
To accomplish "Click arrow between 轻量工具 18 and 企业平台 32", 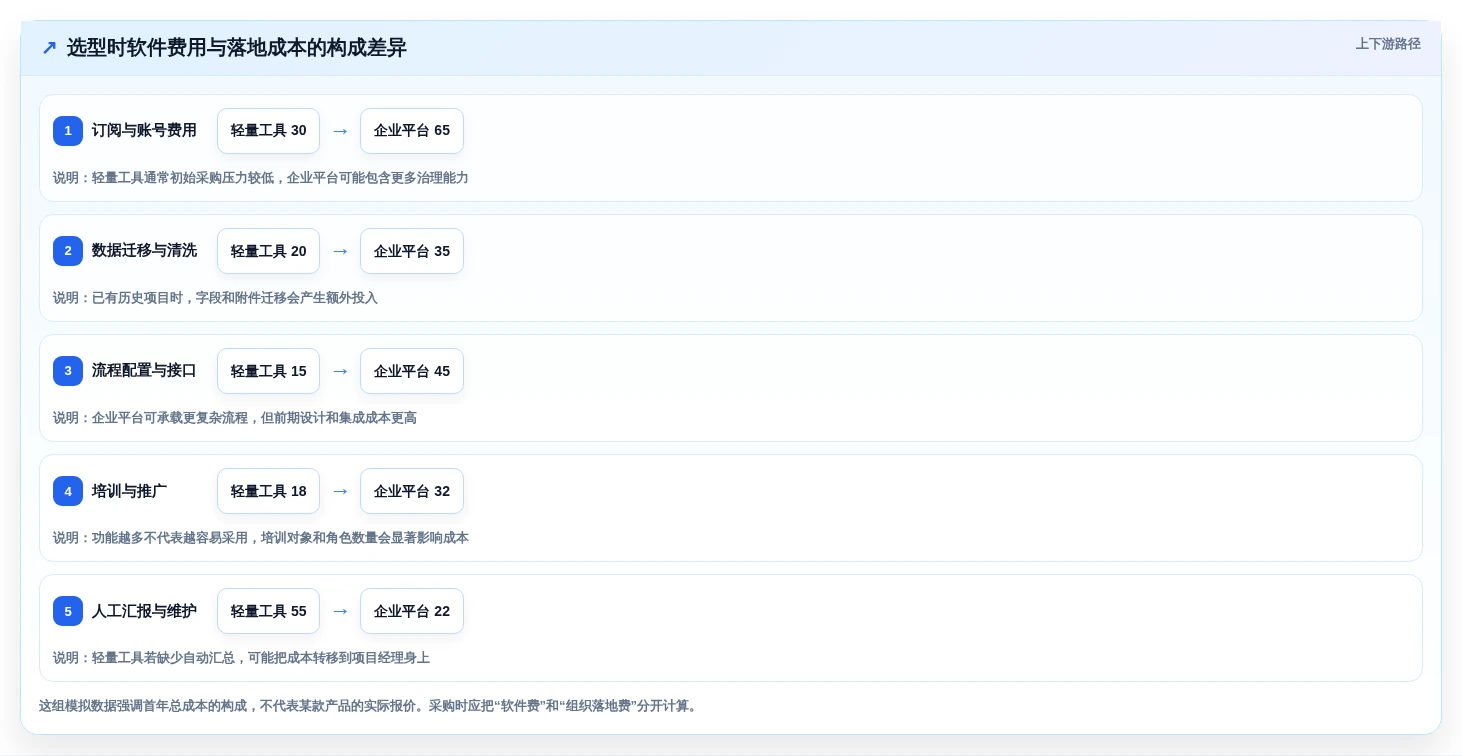I will click(x=340, y=491).
